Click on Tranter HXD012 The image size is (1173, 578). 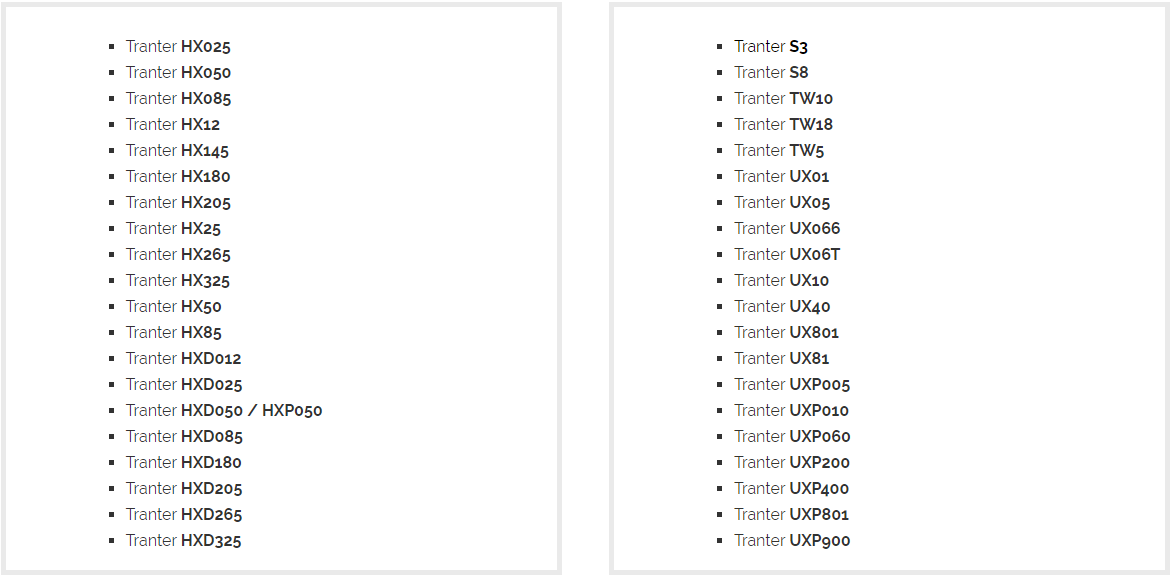point(183,358)
